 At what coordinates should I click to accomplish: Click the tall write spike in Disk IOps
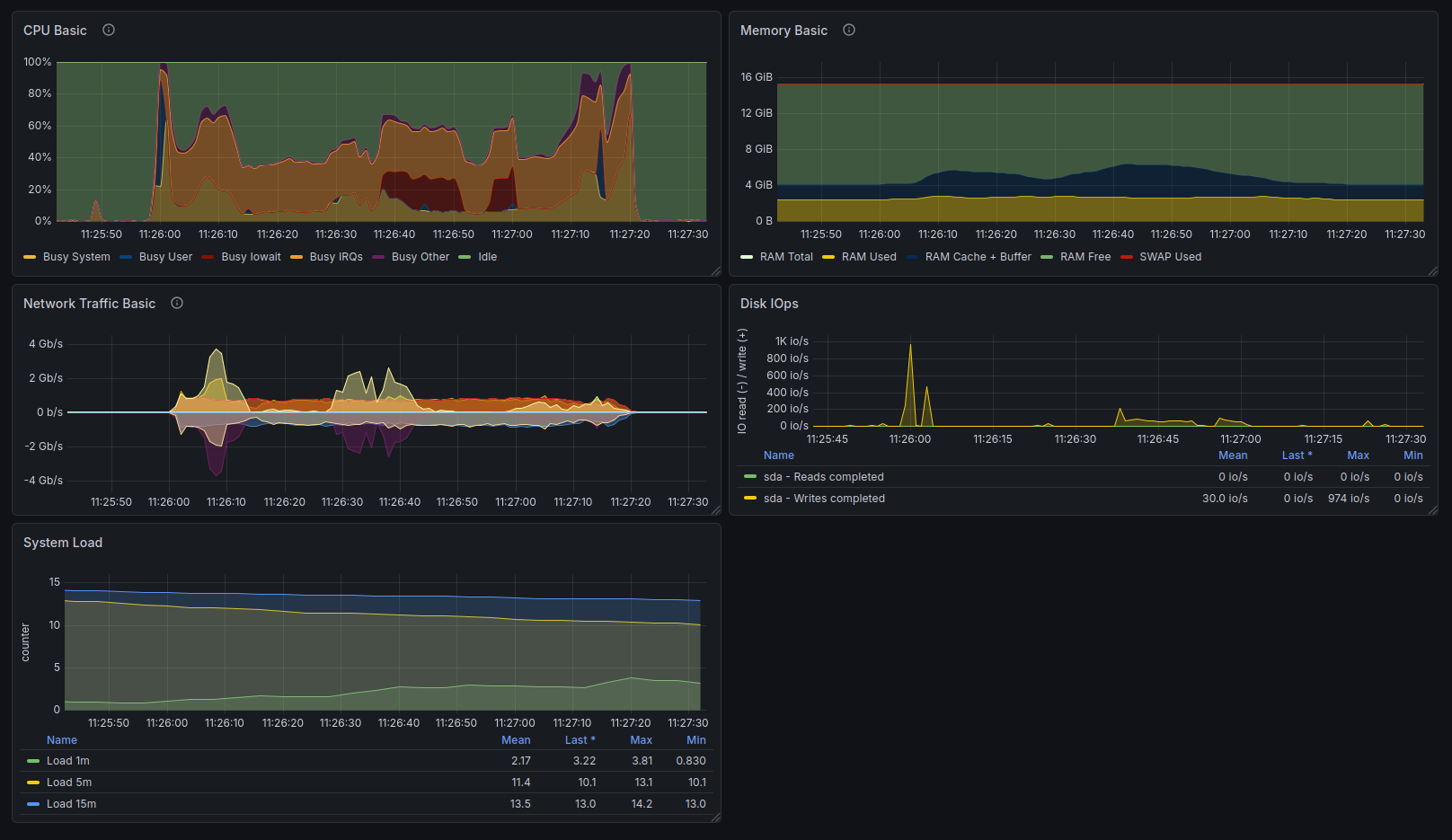pyautogui.click(x=910, y=385)
